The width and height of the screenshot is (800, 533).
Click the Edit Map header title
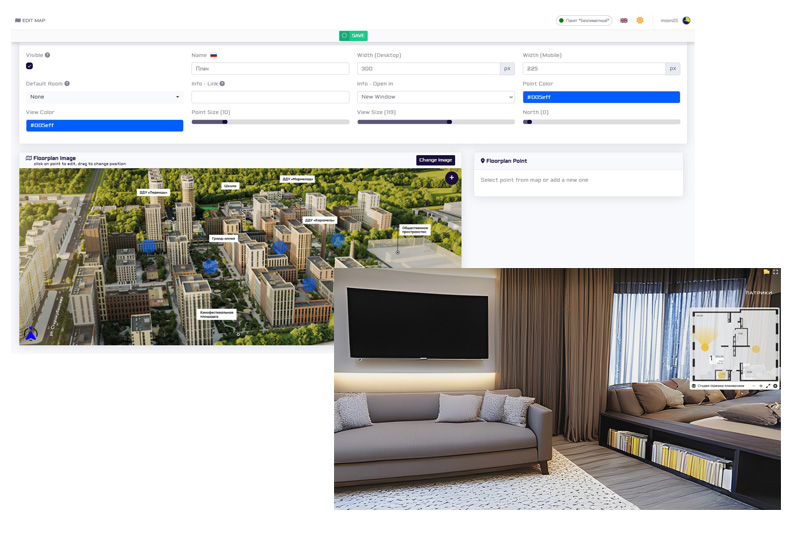point(30,20)
